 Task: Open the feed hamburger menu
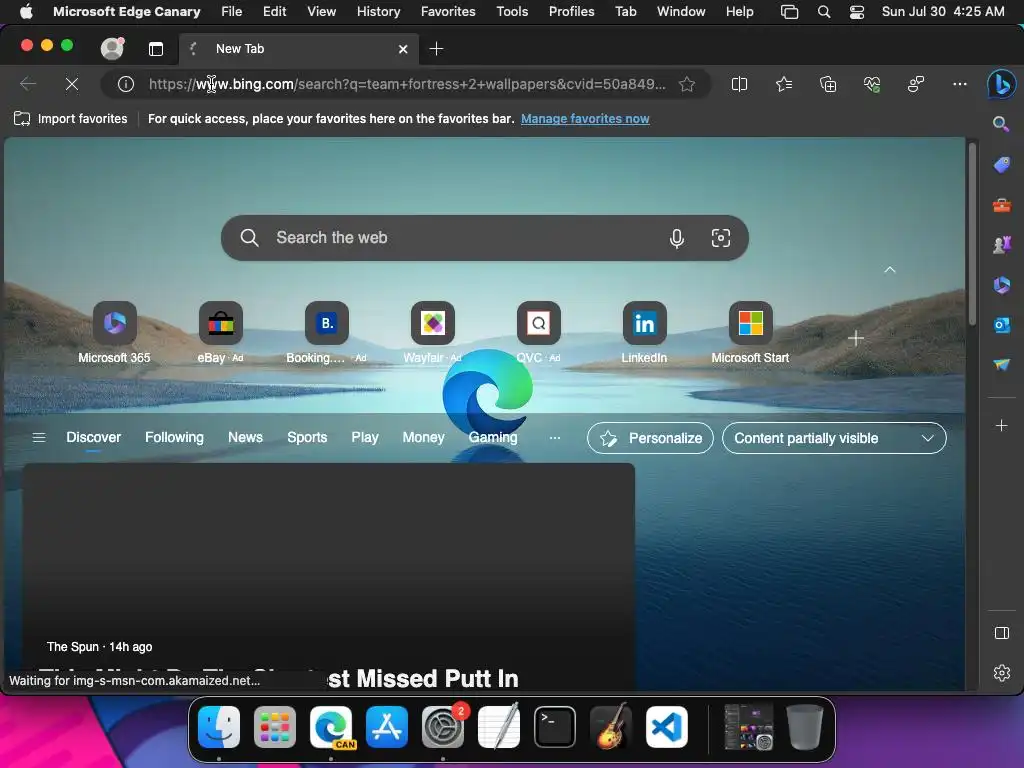(39, 438)
